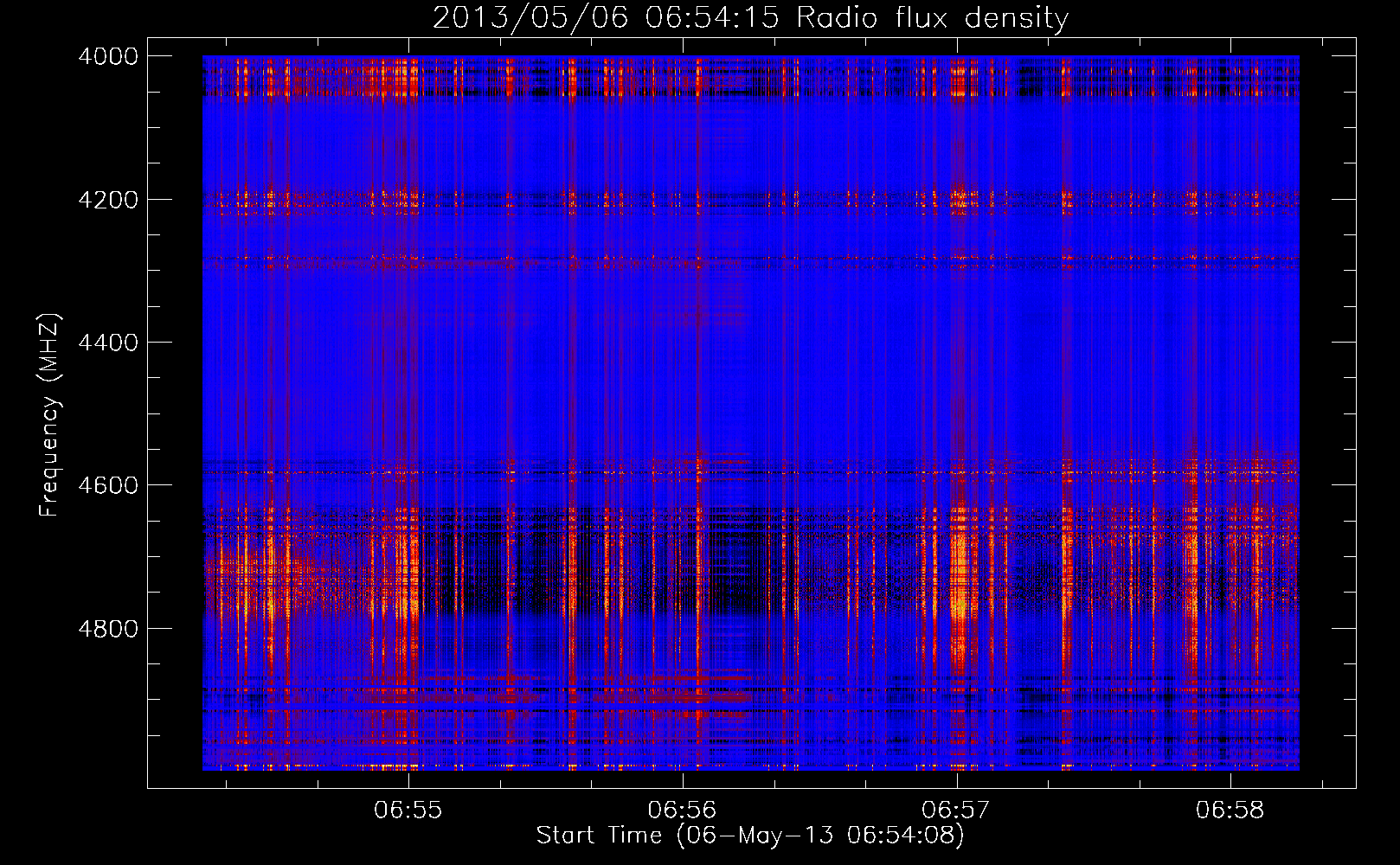1400x865 pixels.
Task: Click the 4200 frequency tick label
Action: [107, 200]
